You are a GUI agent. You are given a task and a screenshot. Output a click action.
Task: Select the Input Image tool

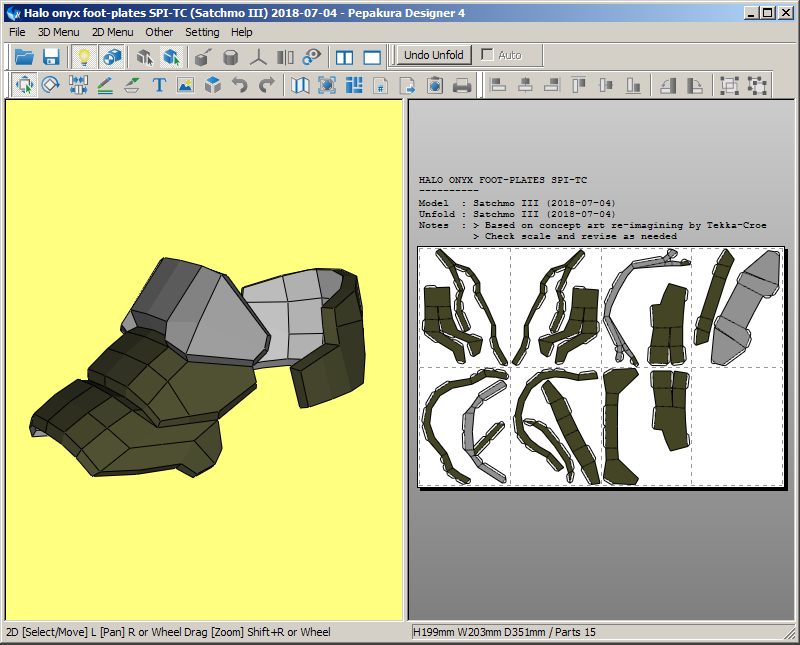coord(185,86)
